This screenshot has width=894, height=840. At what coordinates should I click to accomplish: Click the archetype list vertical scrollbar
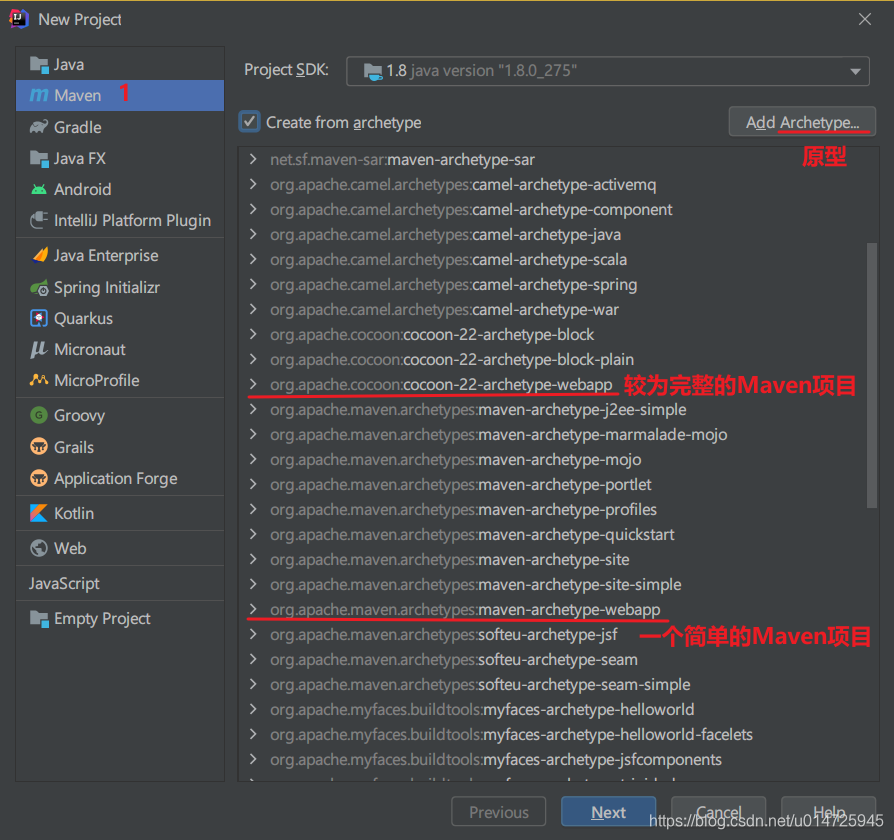coord(871,375)
